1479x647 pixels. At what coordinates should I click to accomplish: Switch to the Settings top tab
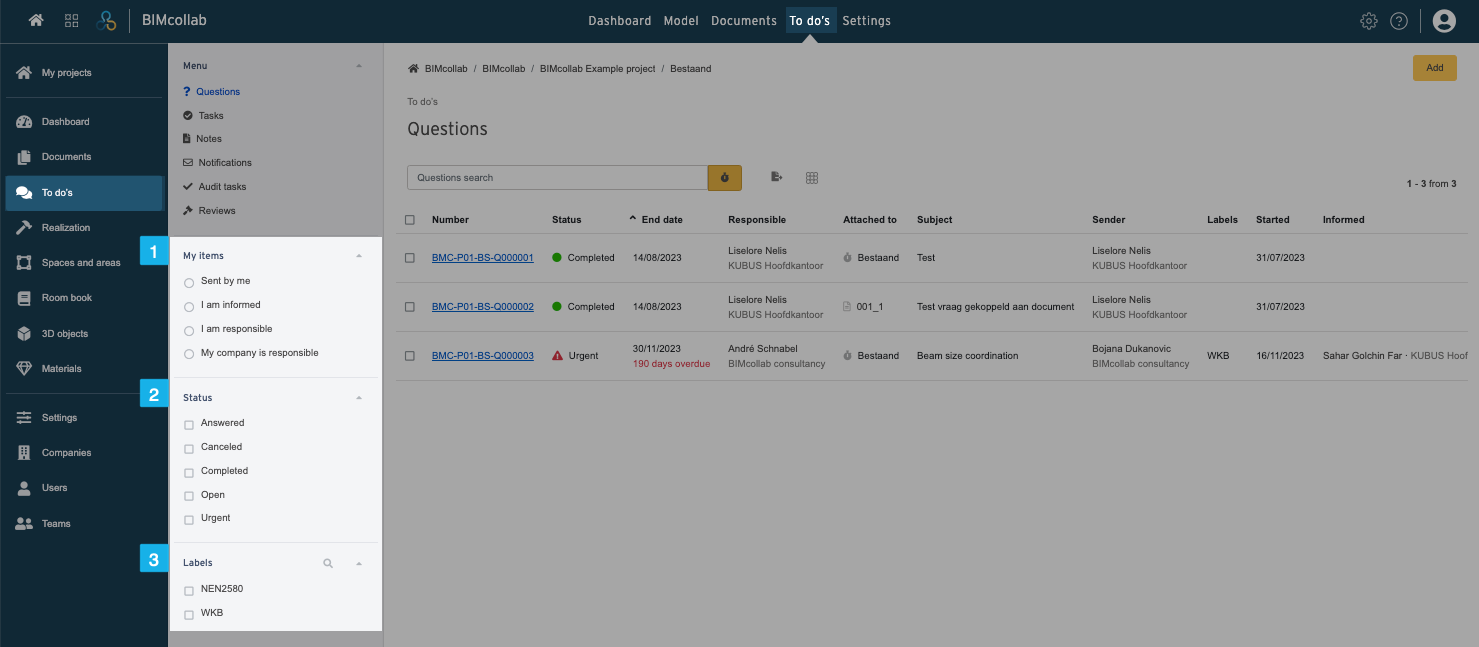coord(866,21)
